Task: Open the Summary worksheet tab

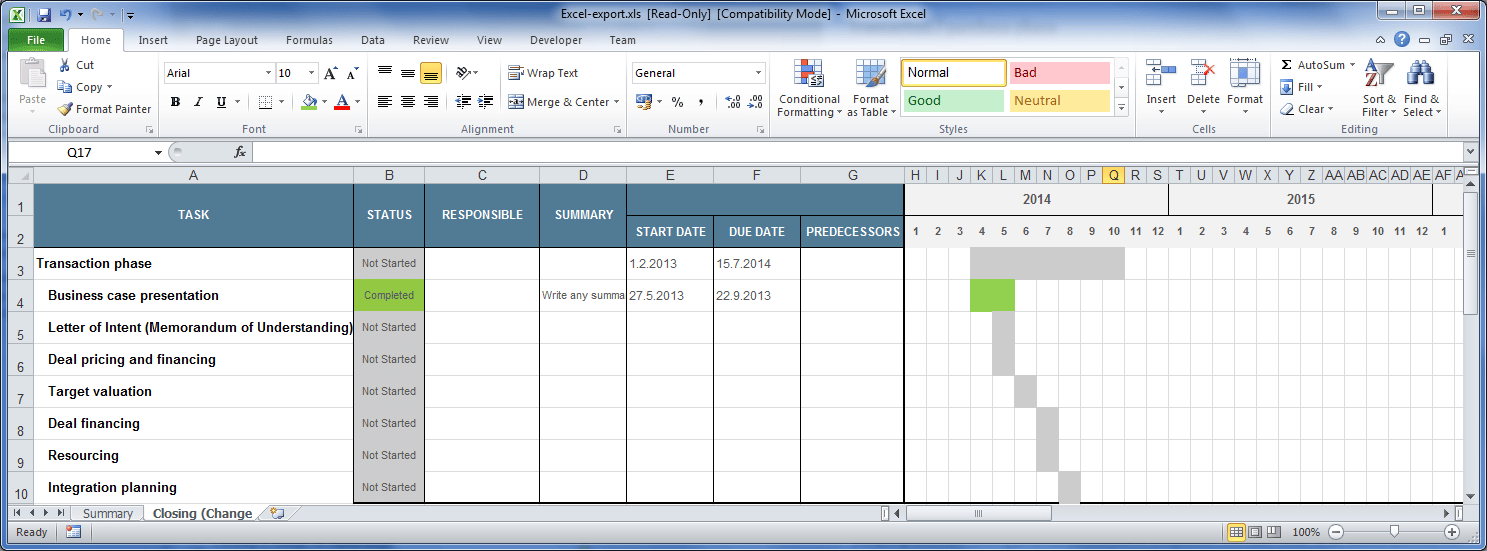Action: coord(107,513)
